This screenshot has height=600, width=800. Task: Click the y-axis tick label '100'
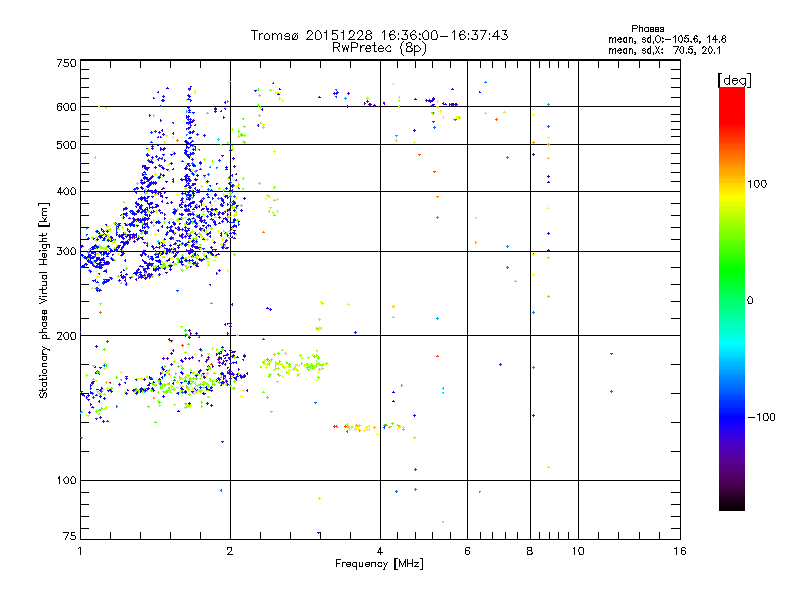click(67, 481)
